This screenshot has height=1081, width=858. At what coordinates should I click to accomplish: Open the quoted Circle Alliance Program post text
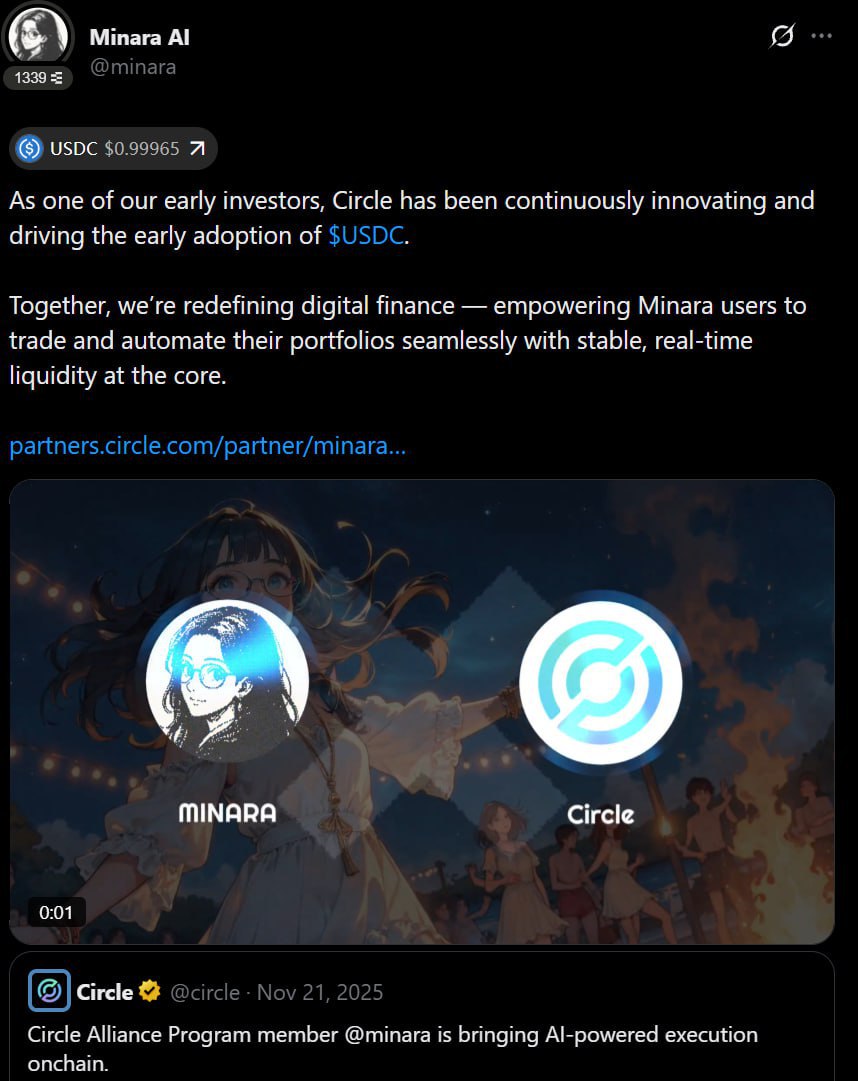pyautogui.click(x=393, y=1049)
